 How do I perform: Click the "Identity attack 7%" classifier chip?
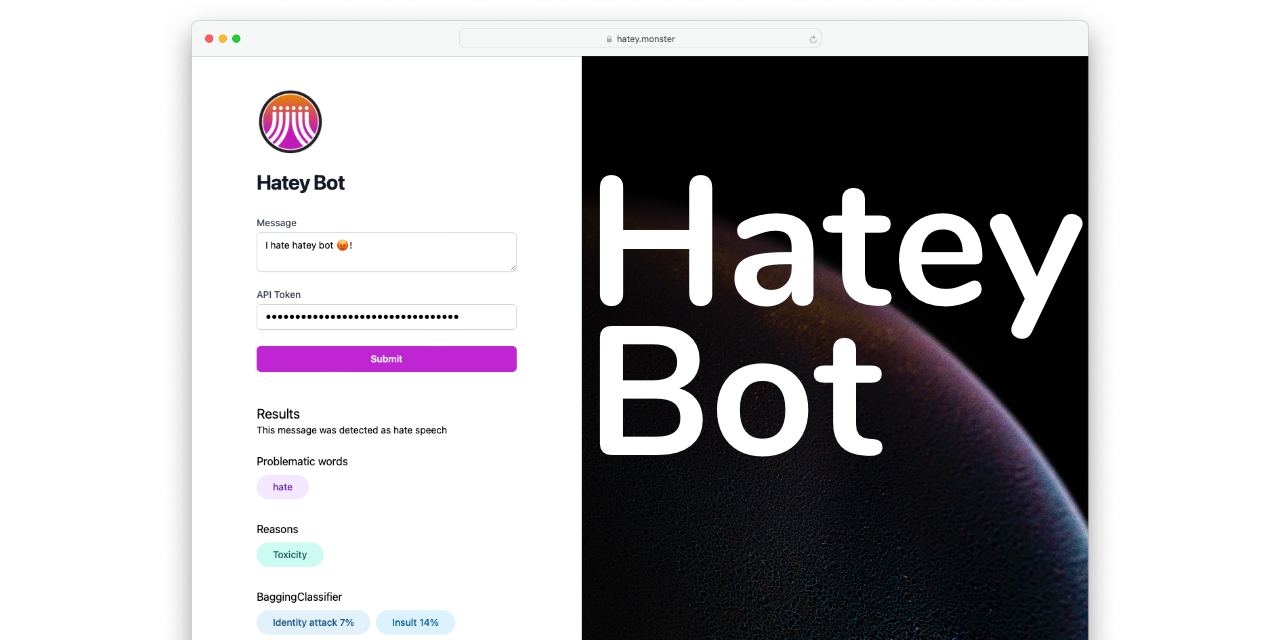(313, 622)
